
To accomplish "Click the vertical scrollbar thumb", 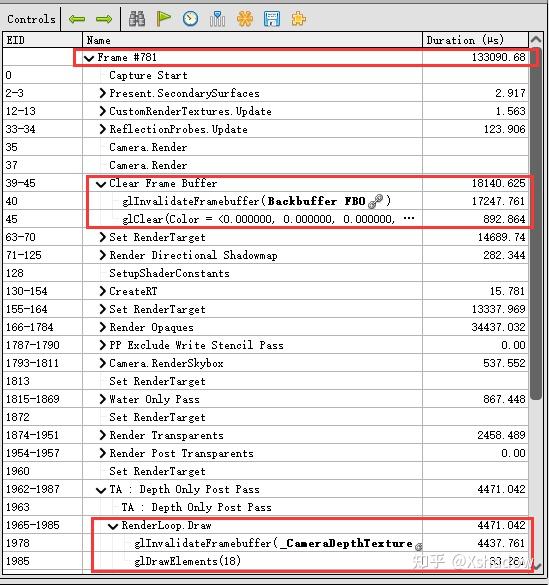I will click(x=536, y=224).
